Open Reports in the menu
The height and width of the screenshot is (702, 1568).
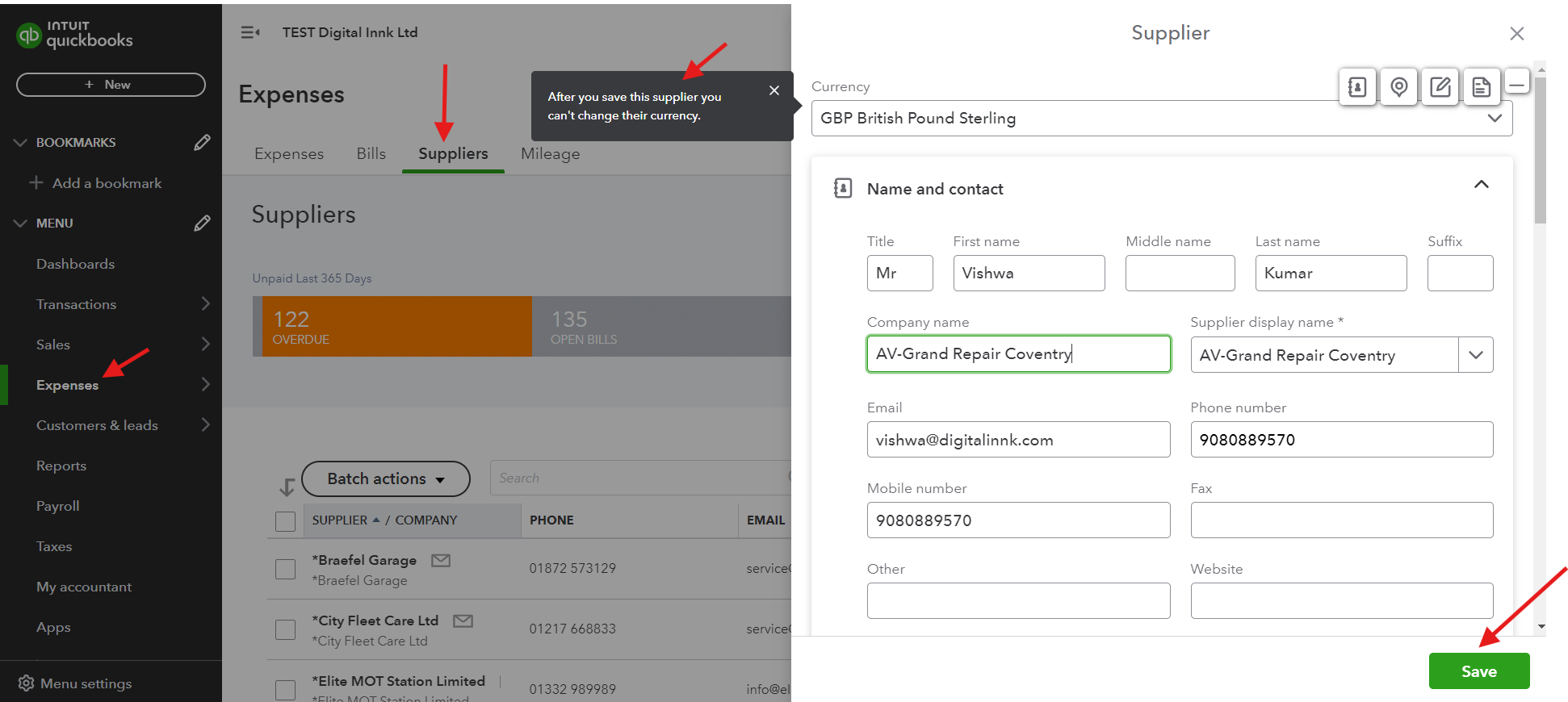(61, 466)
